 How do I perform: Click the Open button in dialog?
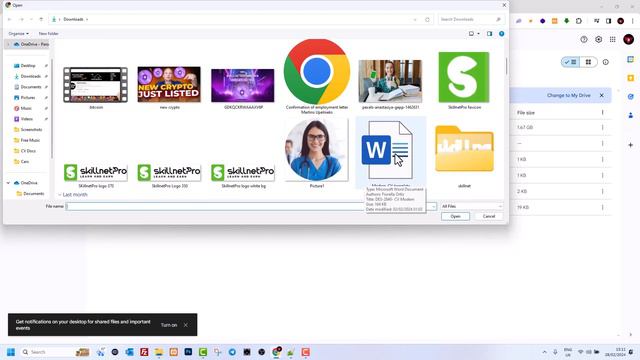455,216
